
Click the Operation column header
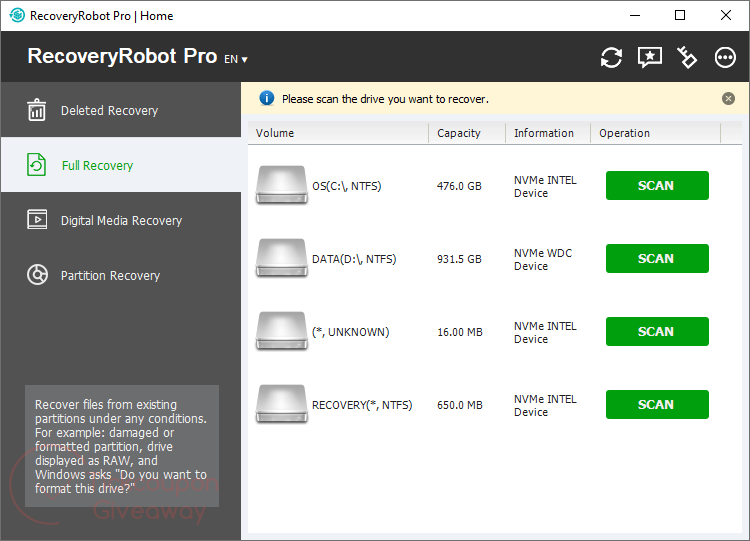click(x=656, y=133)
